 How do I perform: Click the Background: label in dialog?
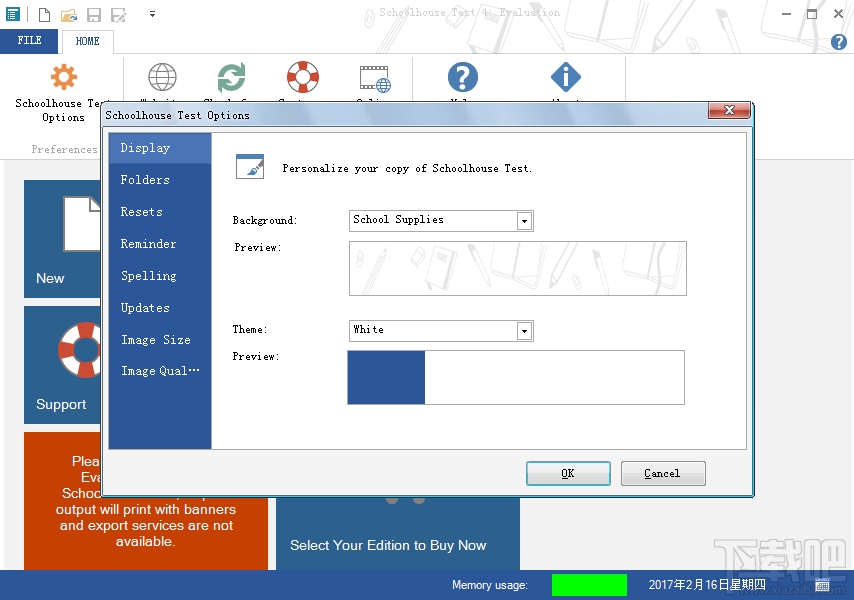[265, 221]
